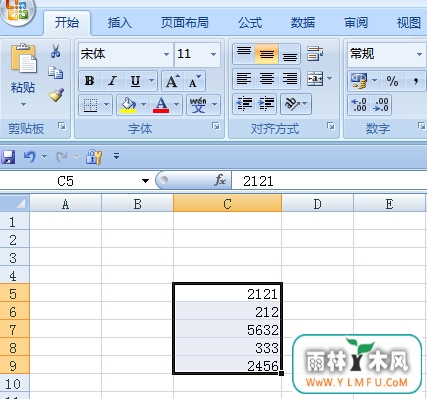
Task: Customize quick access toolbar dropdown
Action: (116, 156)
